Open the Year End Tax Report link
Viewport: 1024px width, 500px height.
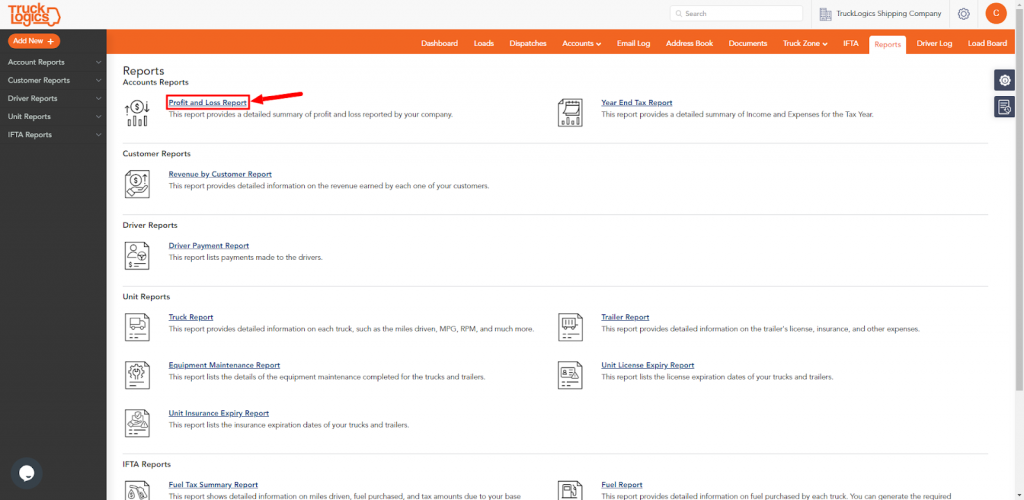tap(637, 102)
